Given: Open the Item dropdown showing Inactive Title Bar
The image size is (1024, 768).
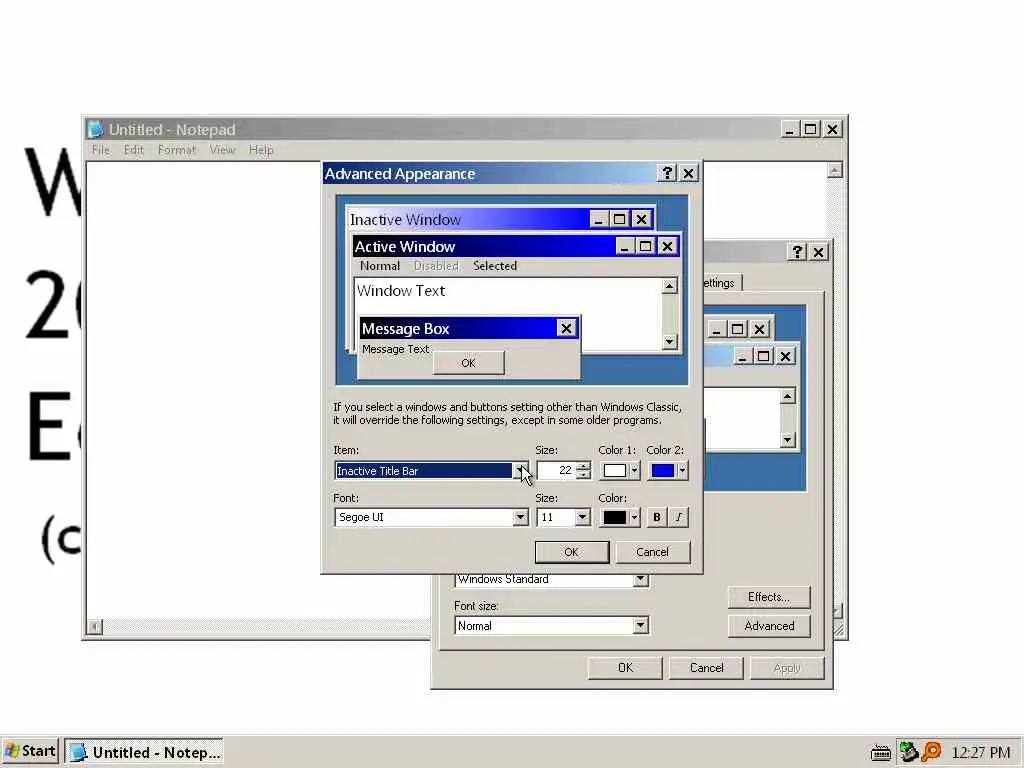Looking at the screenshot, I should (x=520, y=471).
